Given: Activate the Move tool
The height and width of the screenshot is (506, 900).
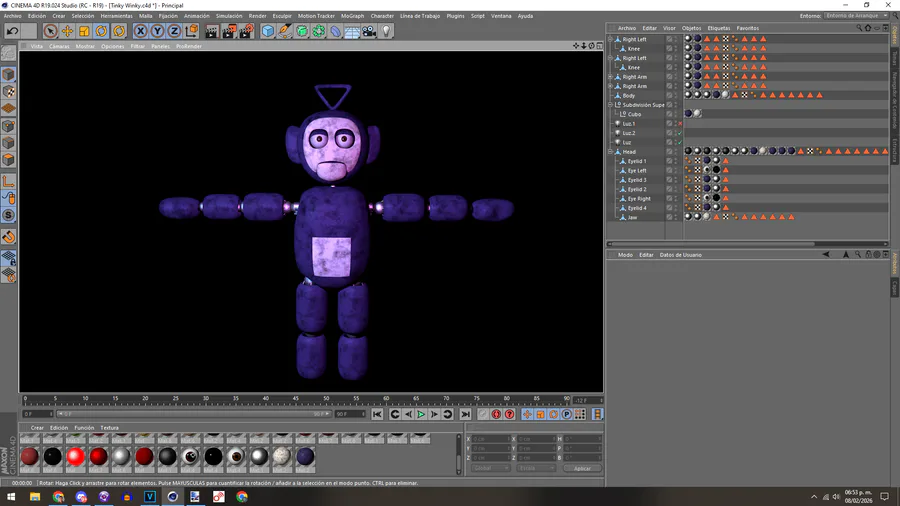Looking at the screenshot, I should [67, 31].
